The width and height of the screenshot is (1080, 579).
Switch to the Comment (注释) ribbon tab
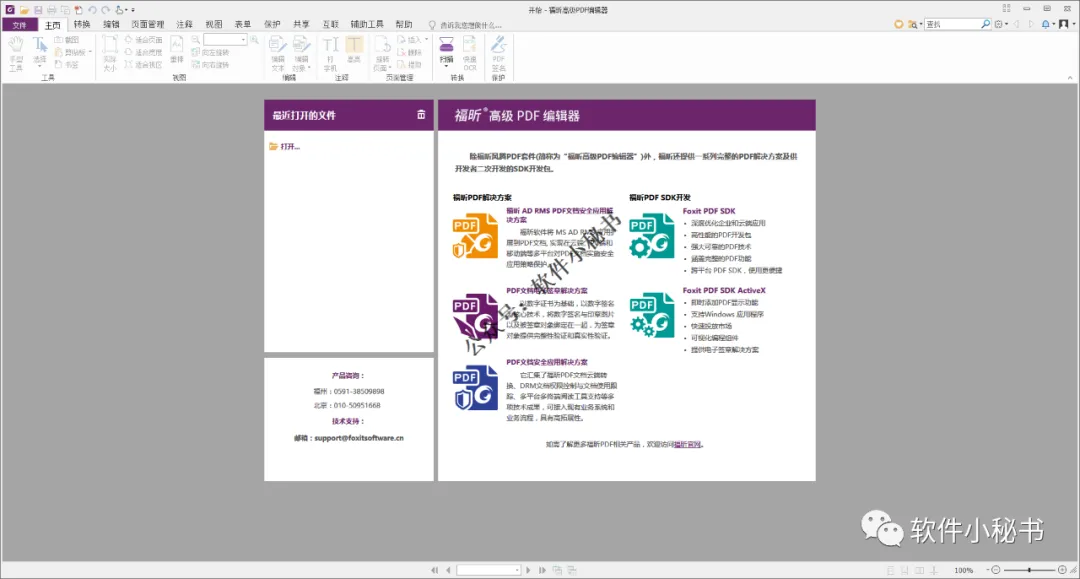point(185,25)
